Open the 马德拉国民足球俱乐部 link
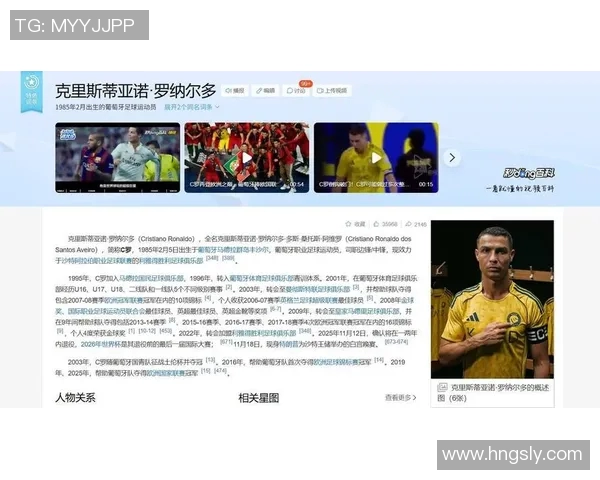The image size is (600, 480). click(151, 278)
